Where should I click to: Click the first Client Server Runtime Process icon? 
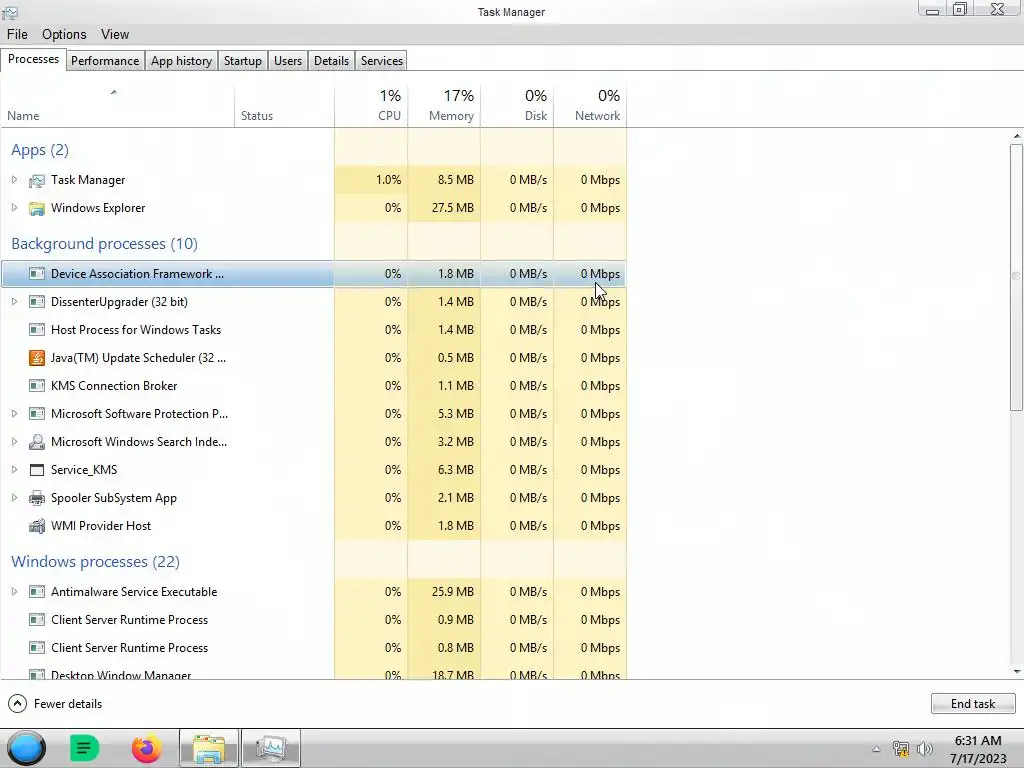37,620
